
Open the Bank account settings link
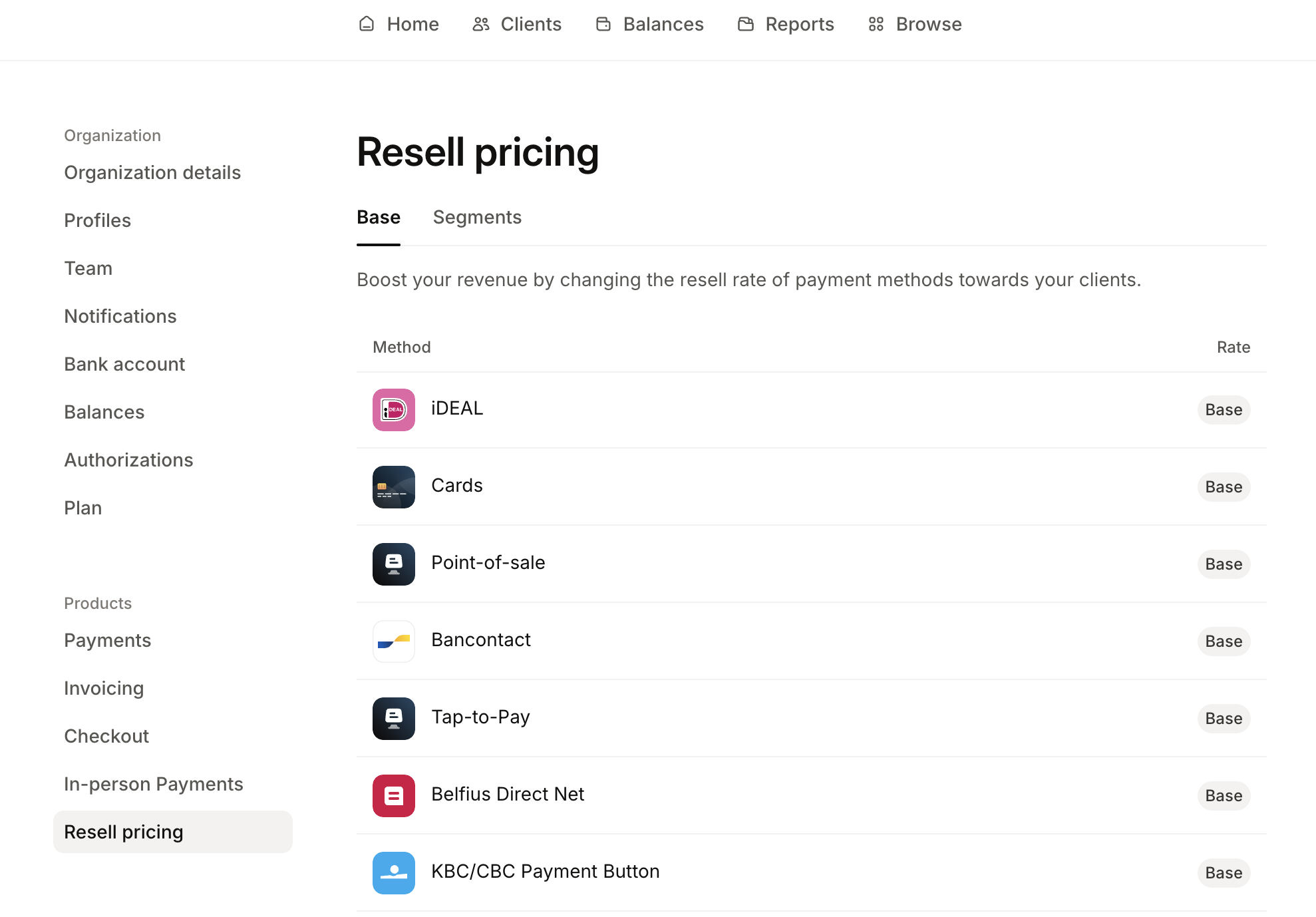[x=124, y=364]
